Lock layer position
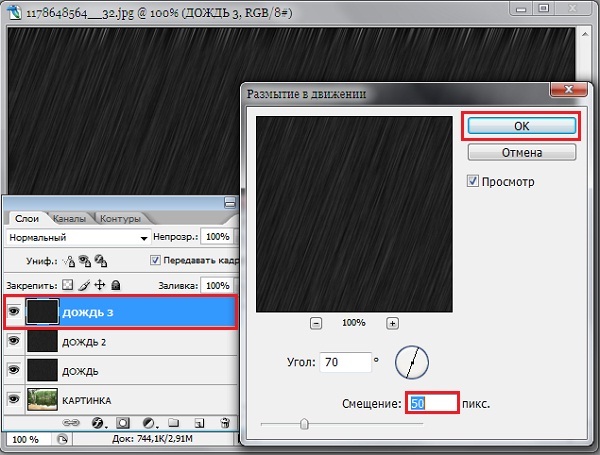The width and height of the screenshot is (600, 455). [x=99, y=285]
